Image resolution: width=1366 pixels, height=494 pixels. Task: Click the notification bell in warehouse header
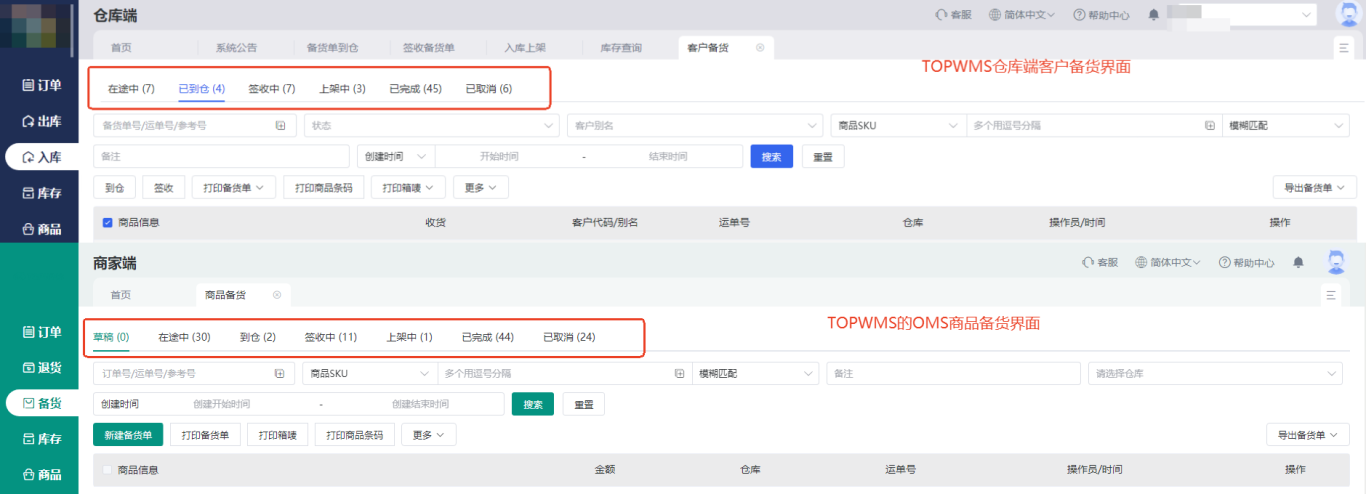point(1153,15)
